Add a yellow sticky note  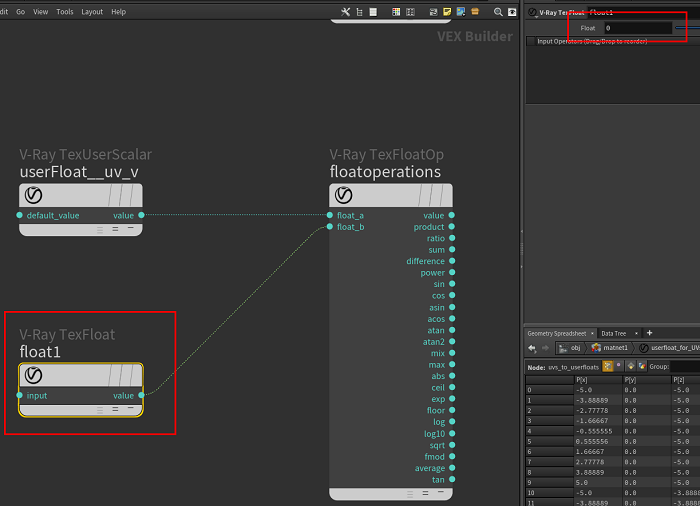point(447,12)
